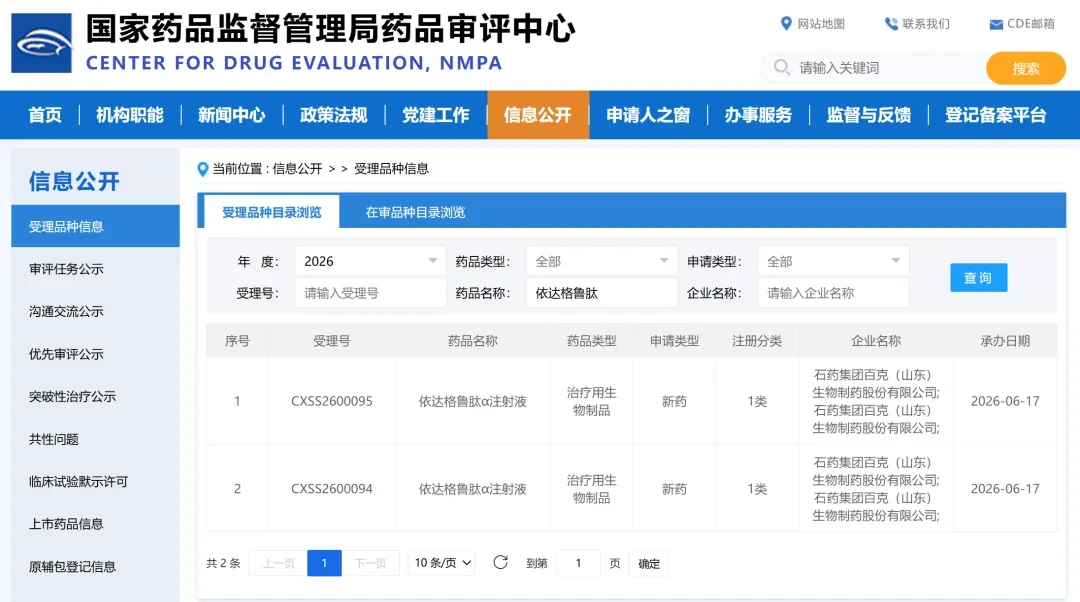Switch to 在审品种目录浏览 tab
Screen dimensions: 1080x602
[x=415, y=212]
